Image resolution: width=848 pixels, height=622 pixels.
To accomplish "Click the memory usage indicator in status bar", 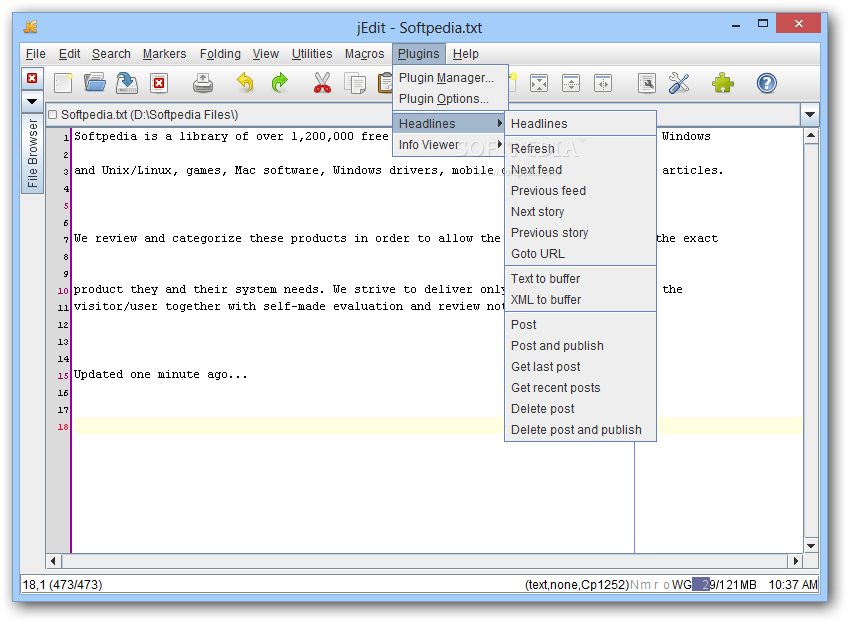I will 725,585.
